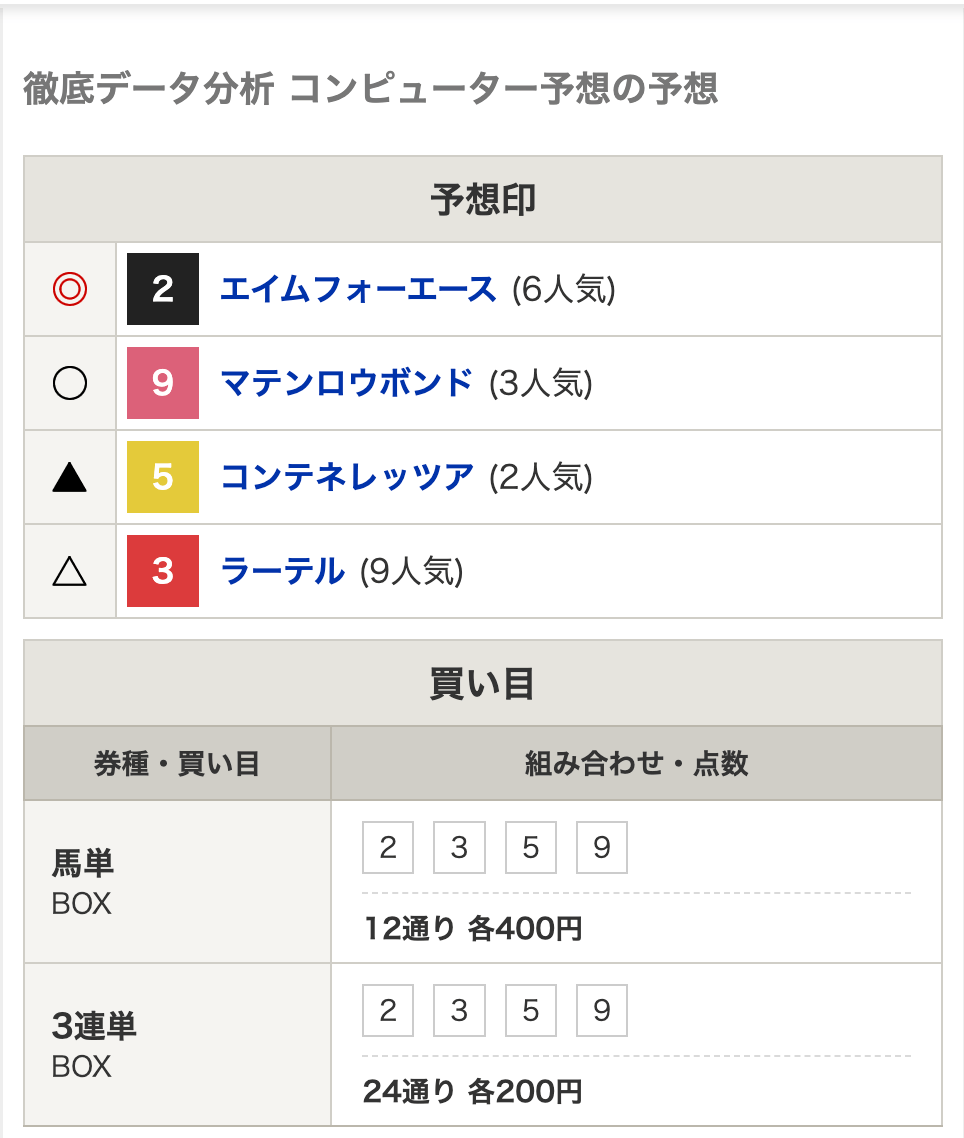Click the 買い目 section header

(x=483, y=683)
